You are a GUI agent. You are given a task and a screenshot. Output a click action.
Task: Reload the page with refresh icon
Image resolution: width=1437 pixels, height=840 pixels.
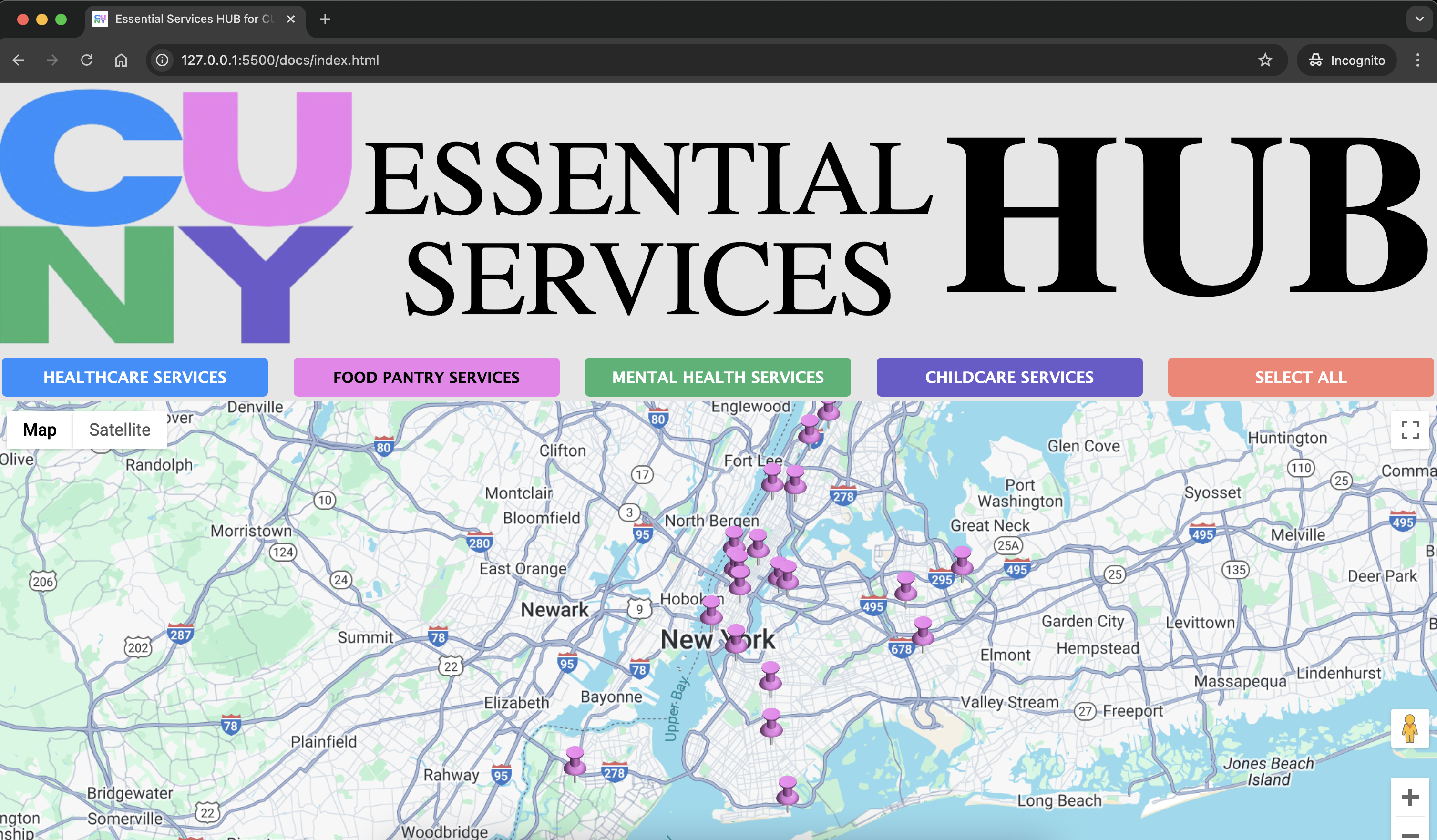87,60
